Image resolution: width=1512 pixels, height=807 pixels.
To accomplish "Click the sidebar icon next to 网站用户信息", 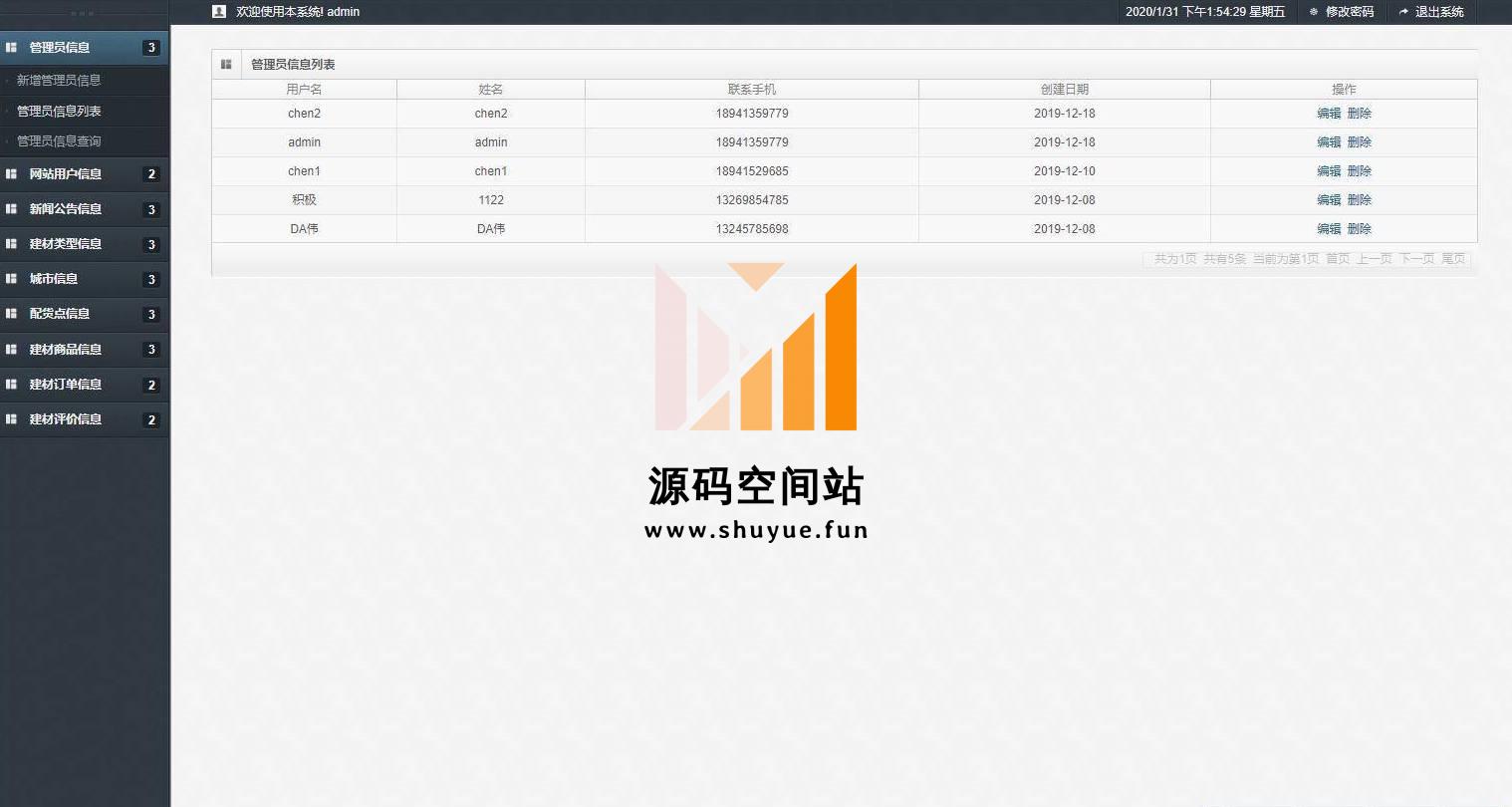I will (12, 174).
